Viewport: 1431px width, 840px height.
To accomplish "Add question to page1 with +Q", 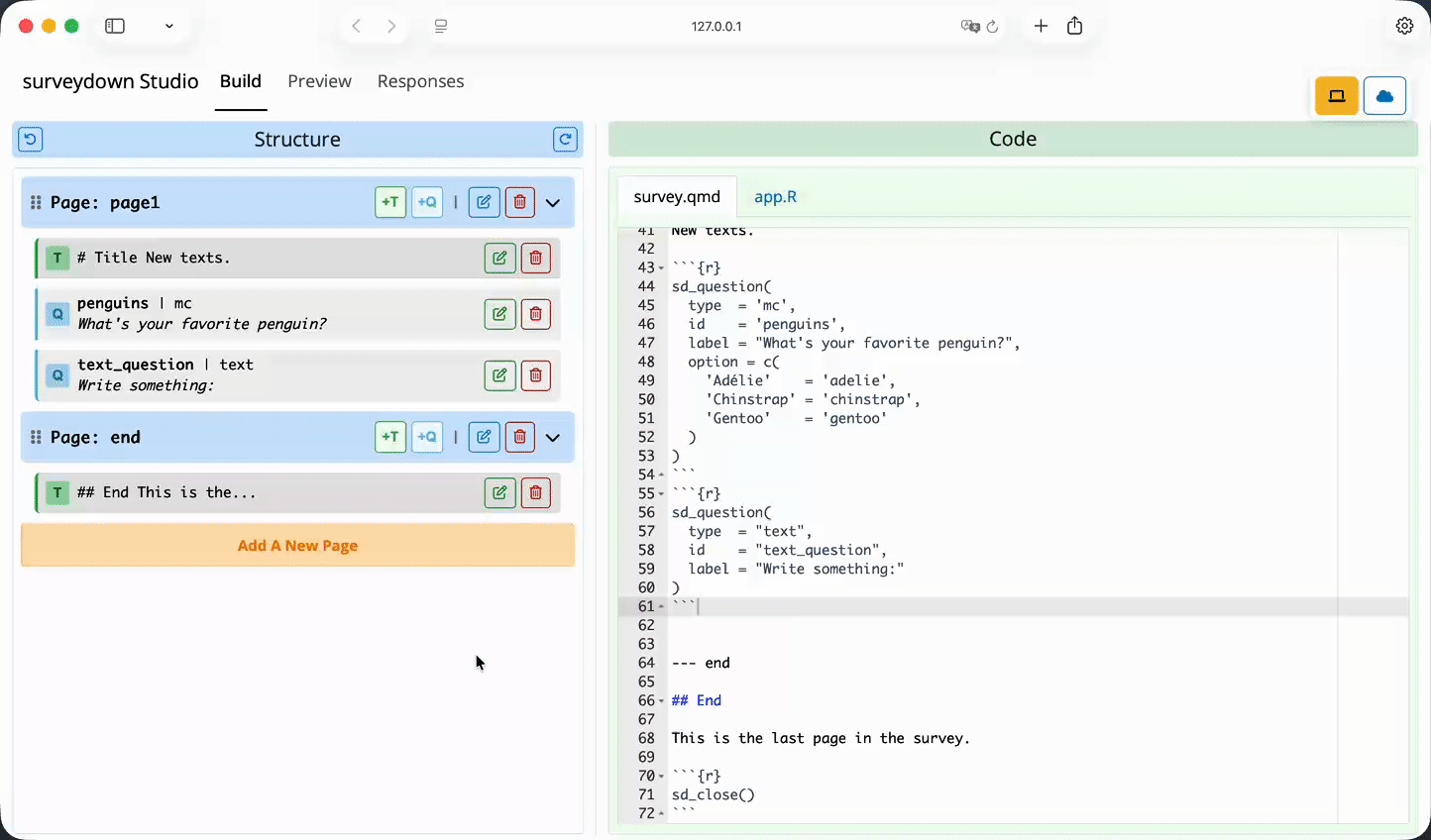I will tap(427, 202).
